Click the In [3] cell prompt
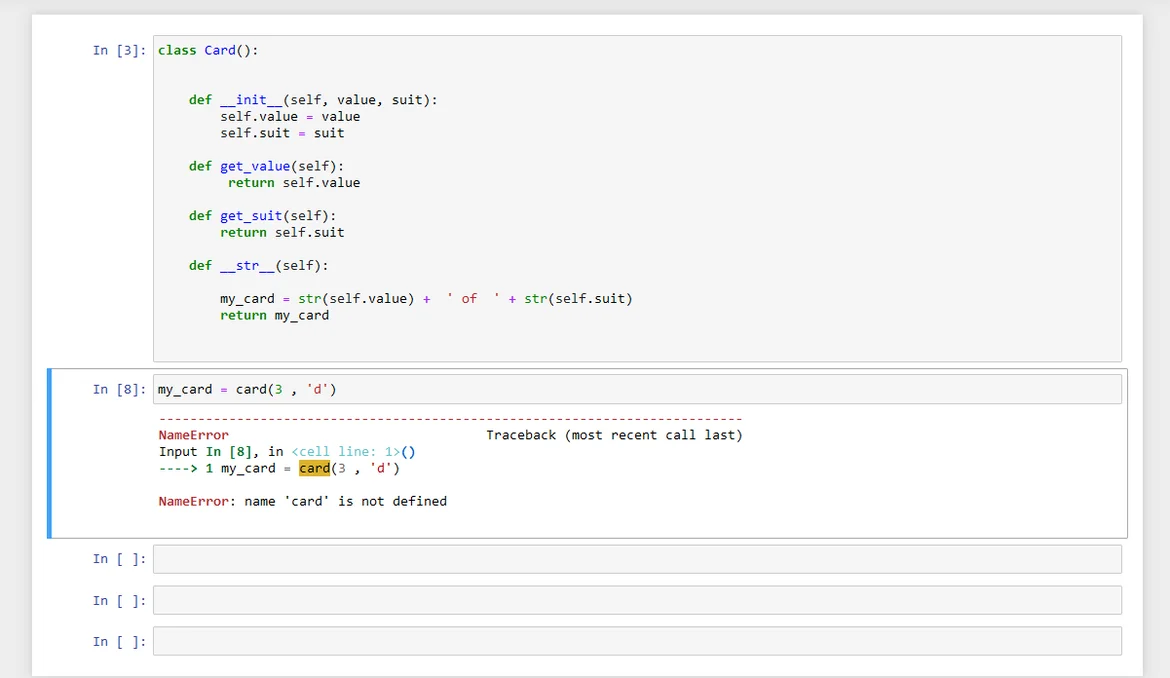This screenshot has width=1170, height=678. point(119,50)
